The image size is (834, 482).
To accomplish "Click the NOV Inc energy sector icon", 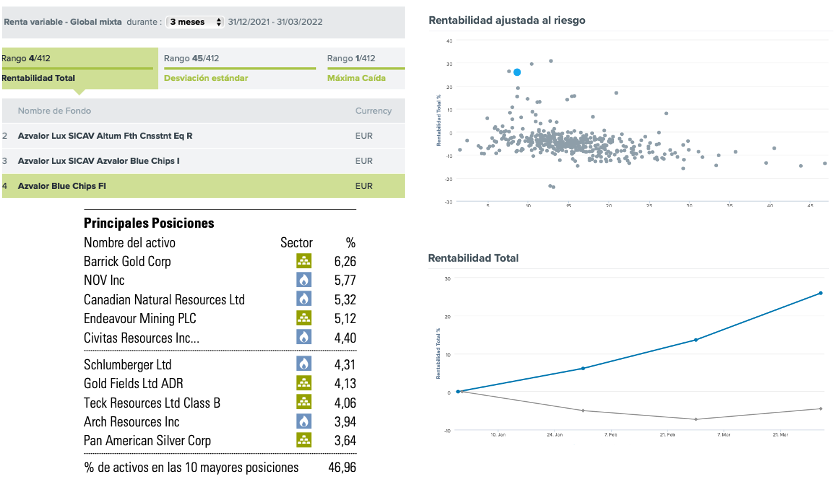I will pos(303,280).
